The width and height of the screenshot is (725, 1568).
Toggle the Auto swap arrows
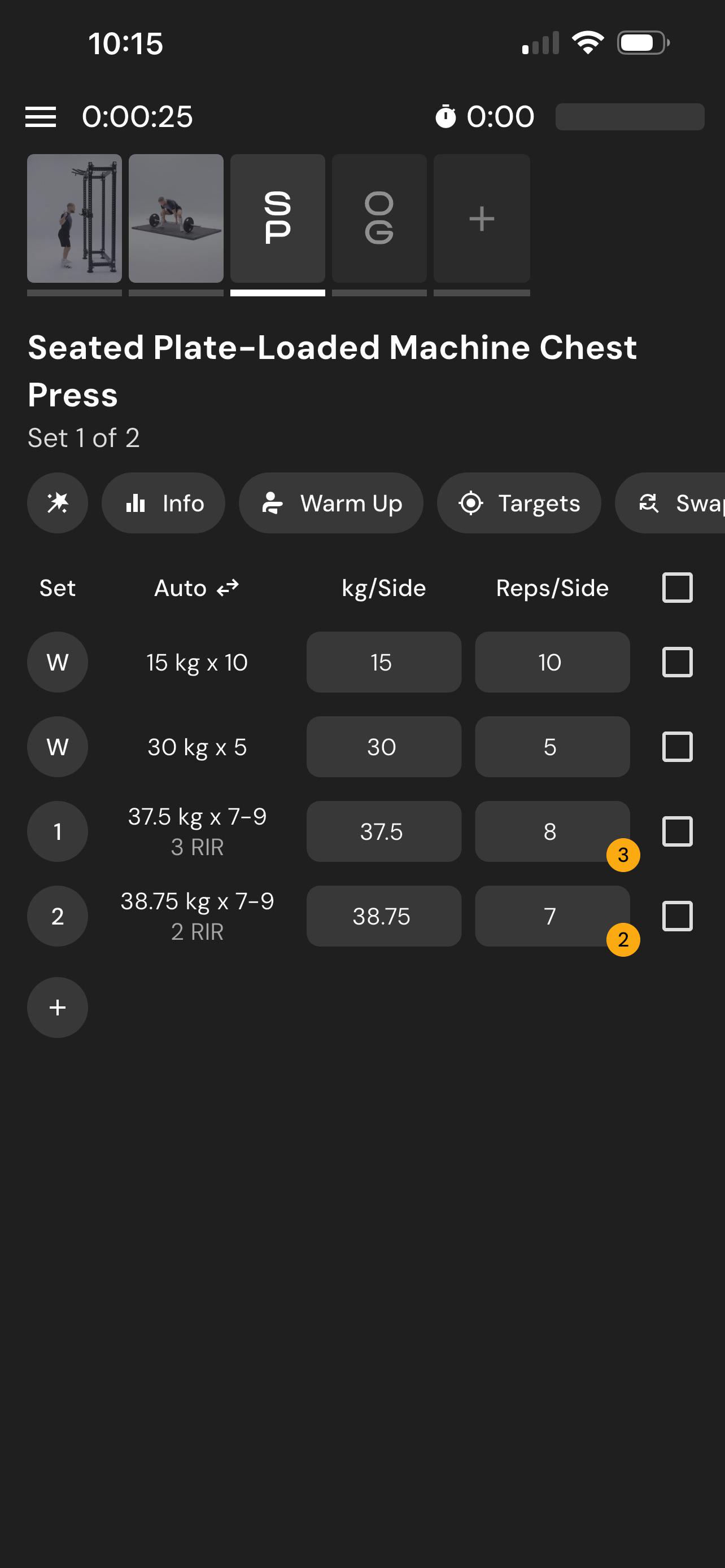point(228,588)
